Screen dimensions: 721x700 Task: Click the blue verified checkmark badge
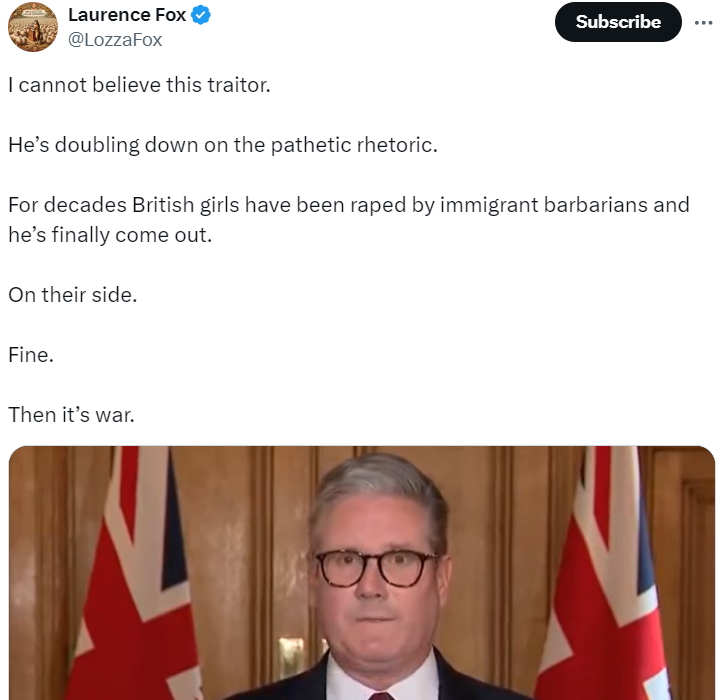201,15
